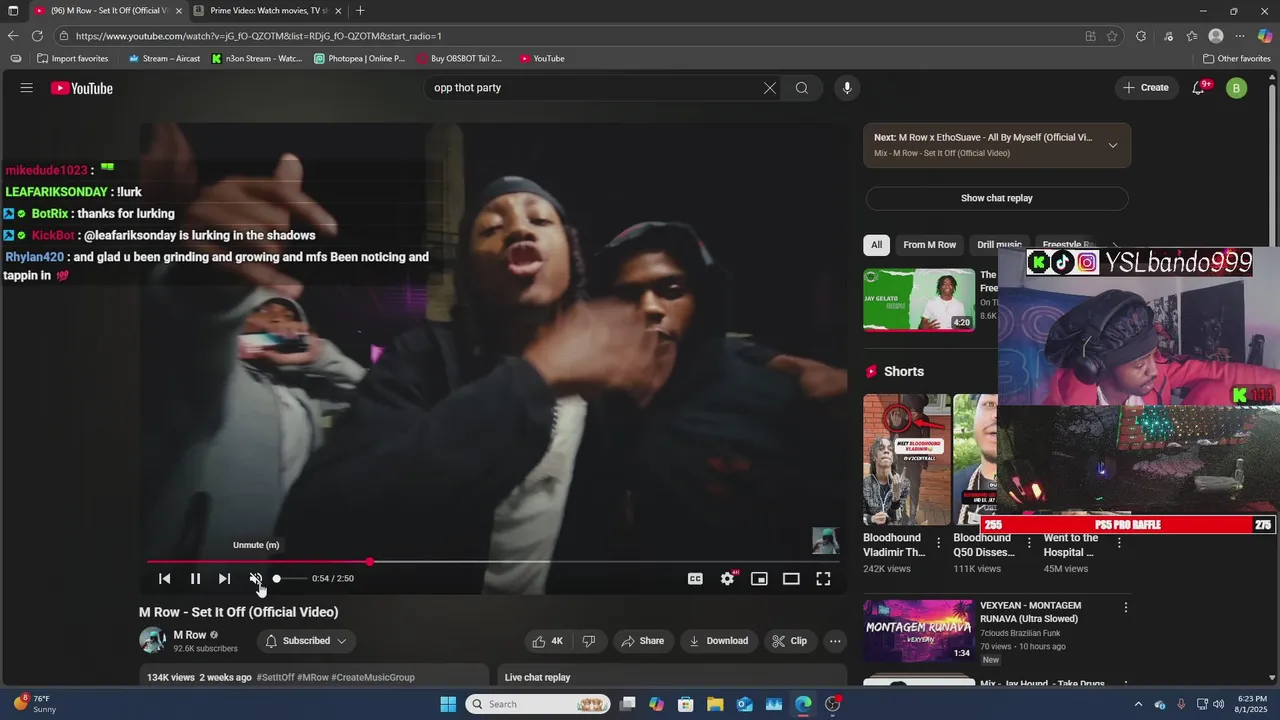This screenshot has height=720, width=1280.
Task: Open YouTube notifications bell
Action: 1199,88
